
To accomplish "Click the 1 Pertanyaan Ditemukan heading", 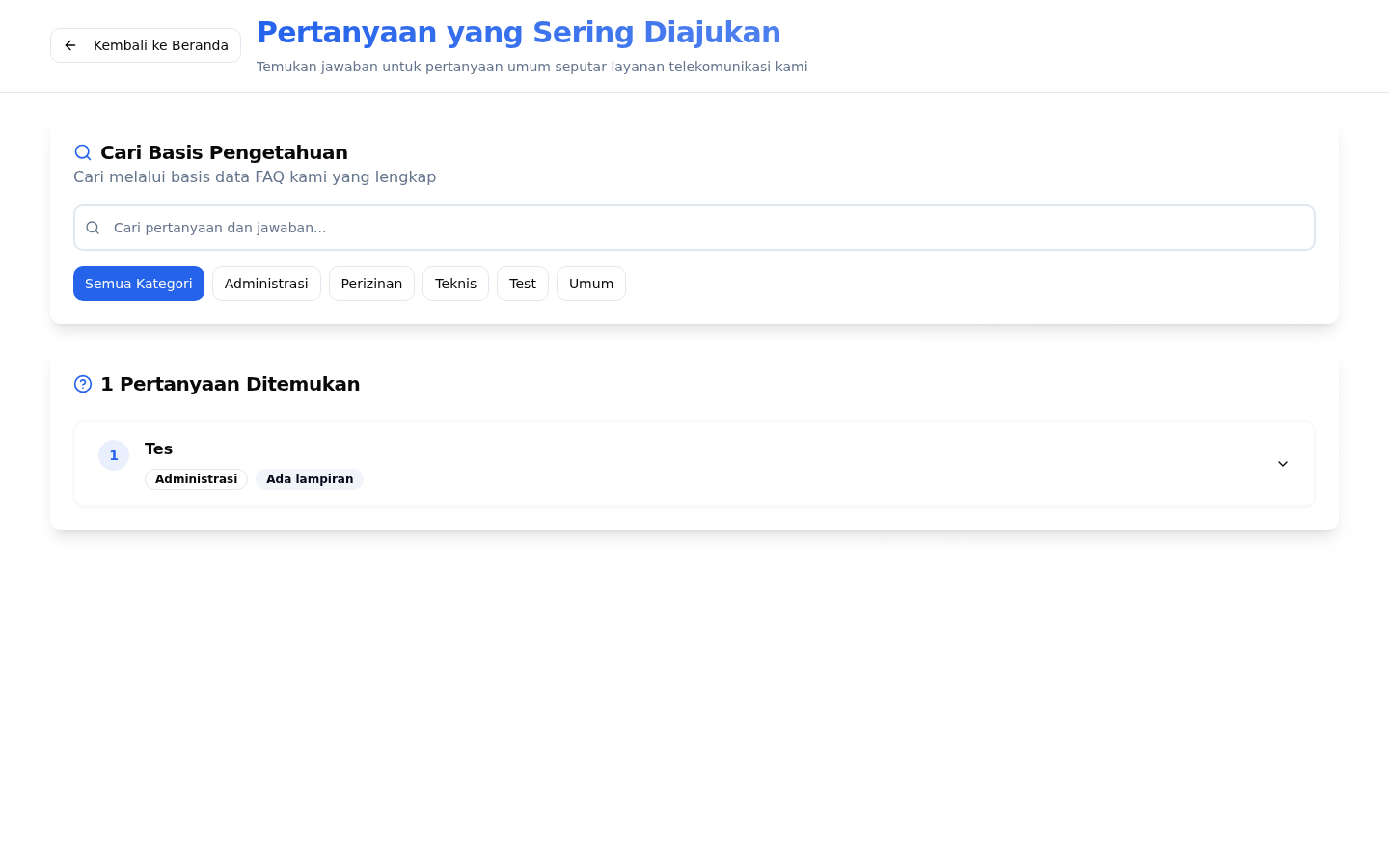I will click(x=231, y=384).
